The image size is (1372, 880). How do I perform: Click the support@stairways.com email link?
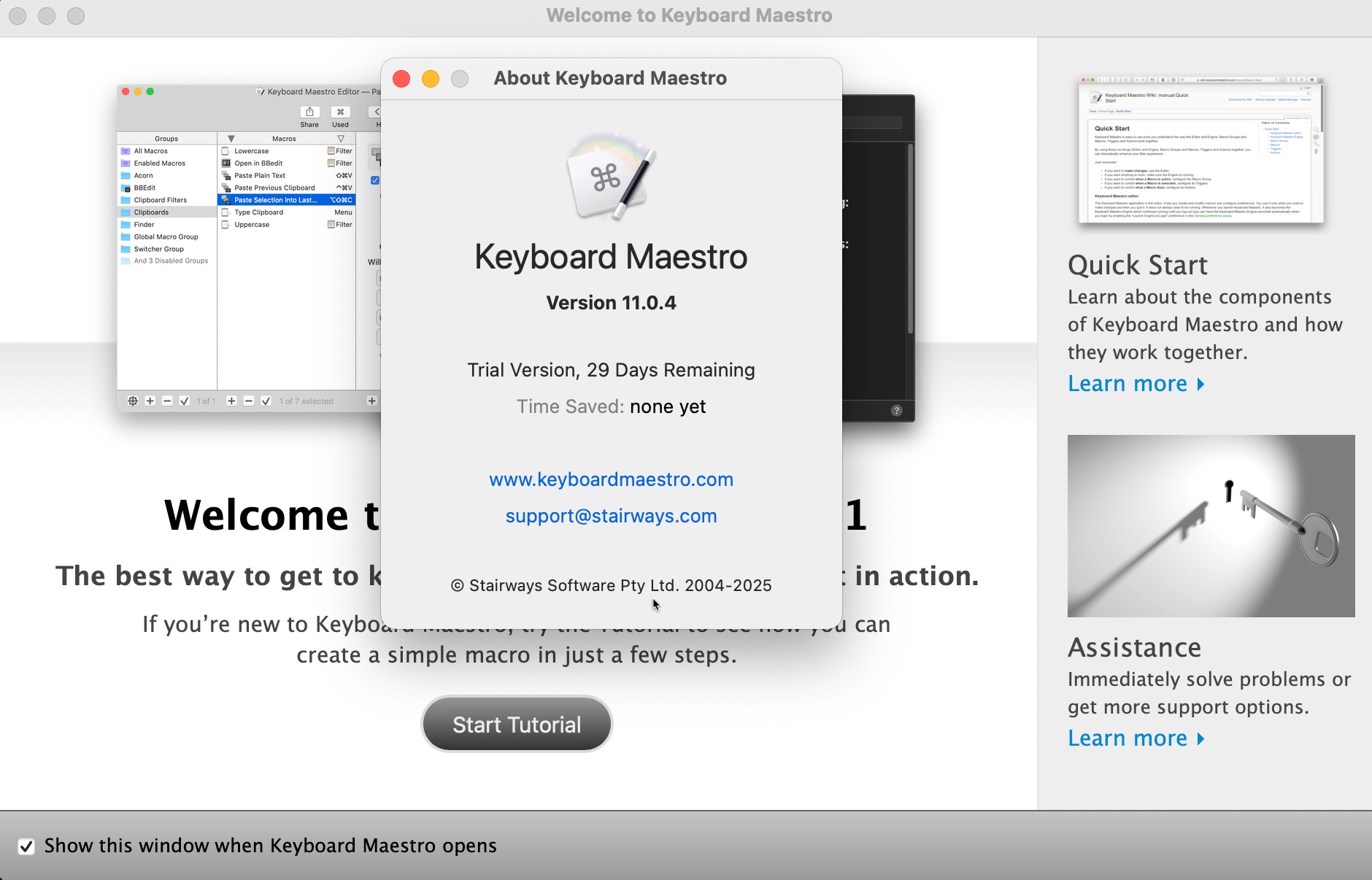click(x=611, y=516)
